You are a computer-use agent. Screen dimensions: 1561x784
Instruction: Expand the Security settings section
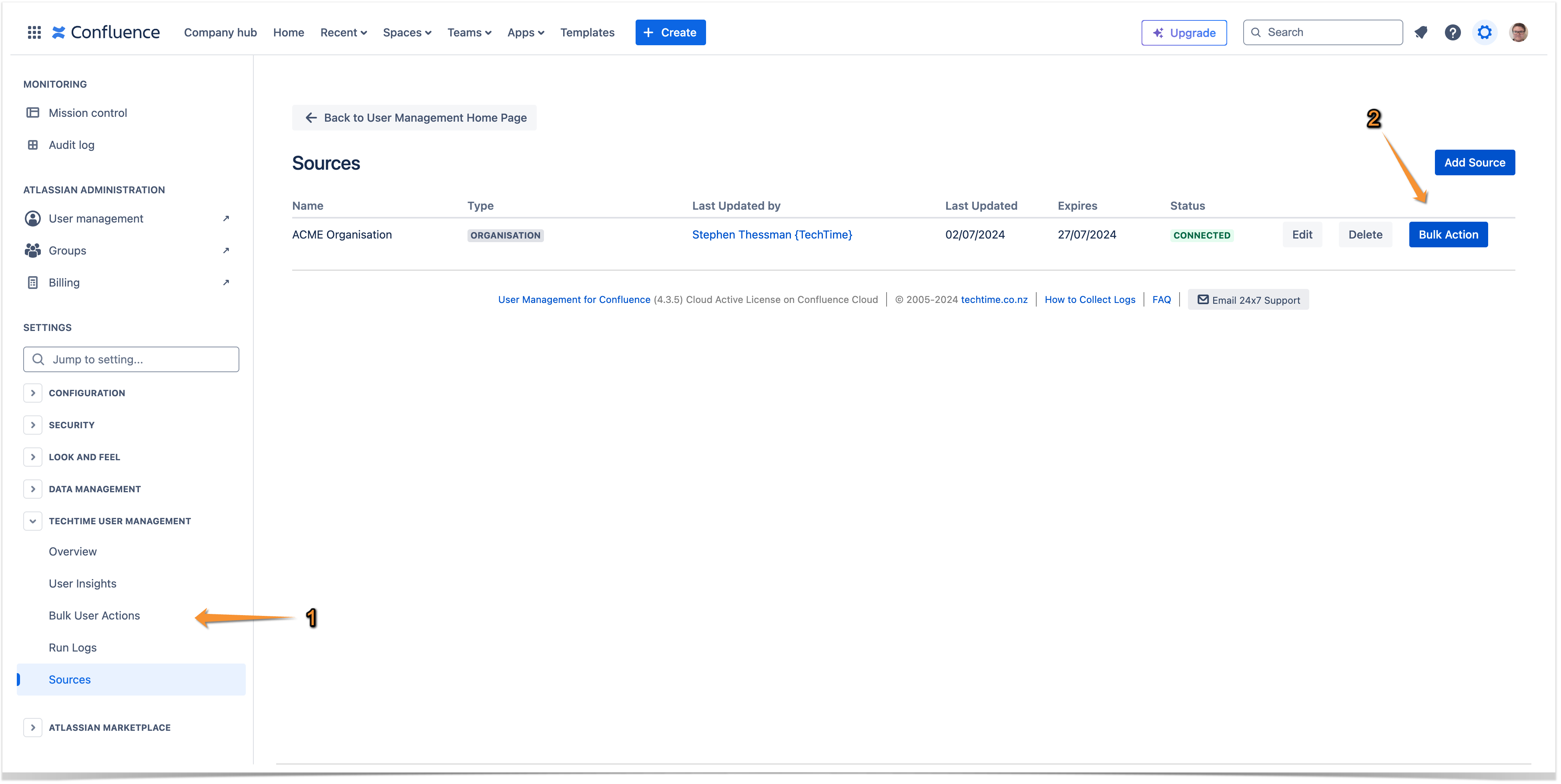(x=33, y=425)
